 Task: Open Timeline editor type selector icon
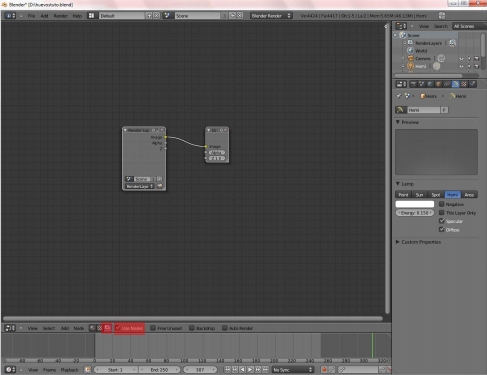(10, 369)
